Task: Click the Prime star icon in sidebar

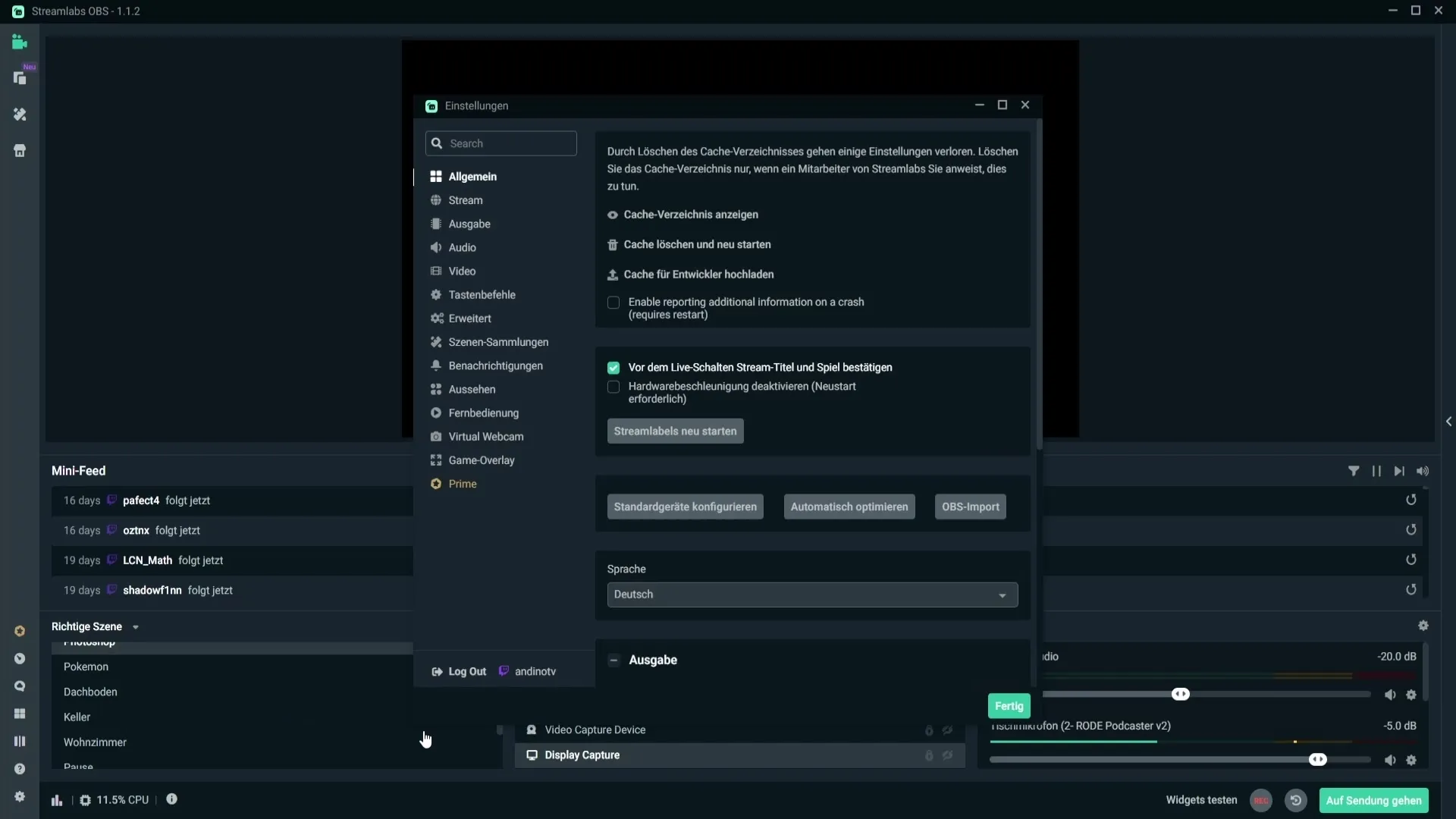Action: pos(20,631)
